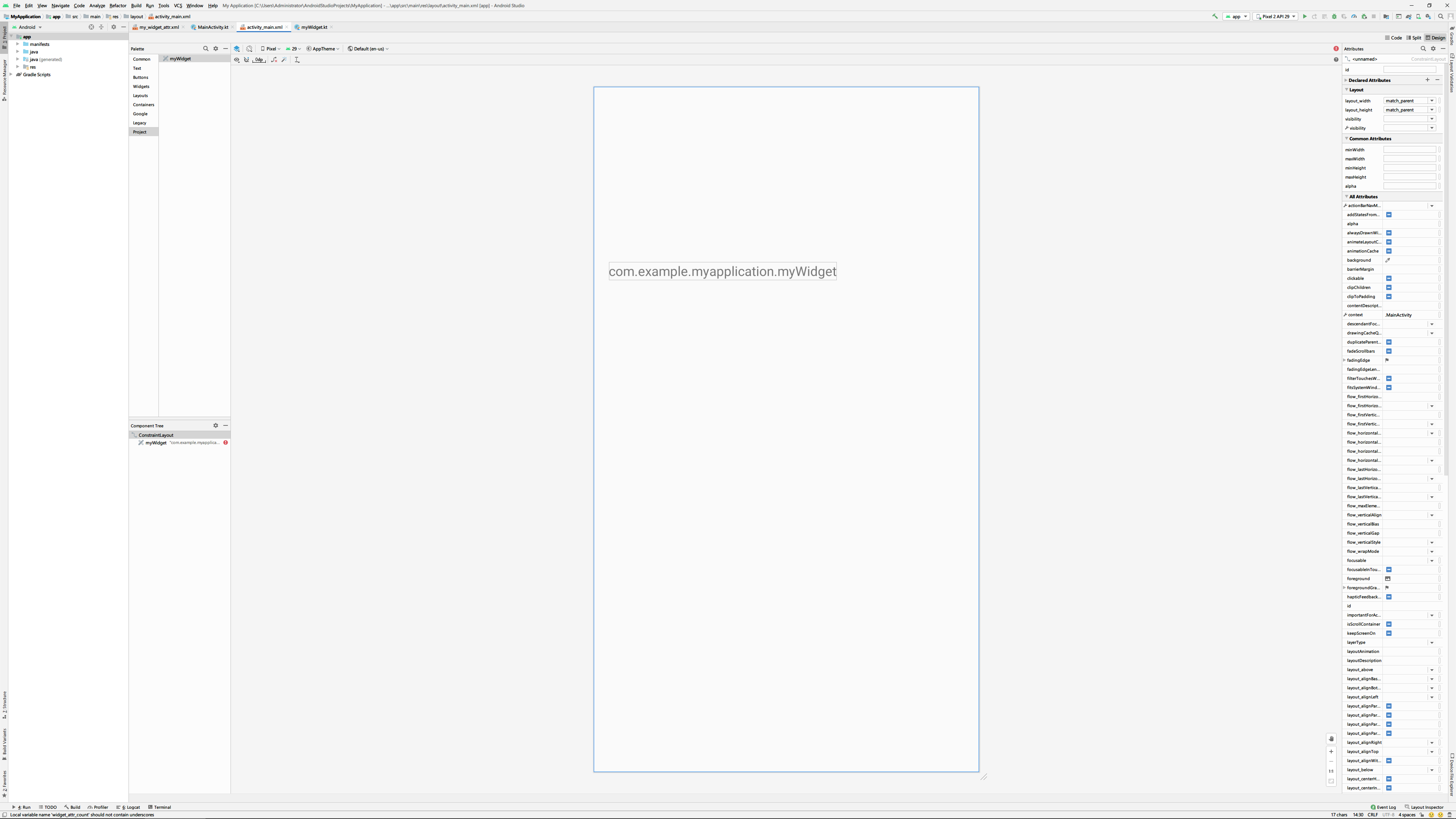
Task: Click the pan hand icon on canvas
Action: [1331, 739]
